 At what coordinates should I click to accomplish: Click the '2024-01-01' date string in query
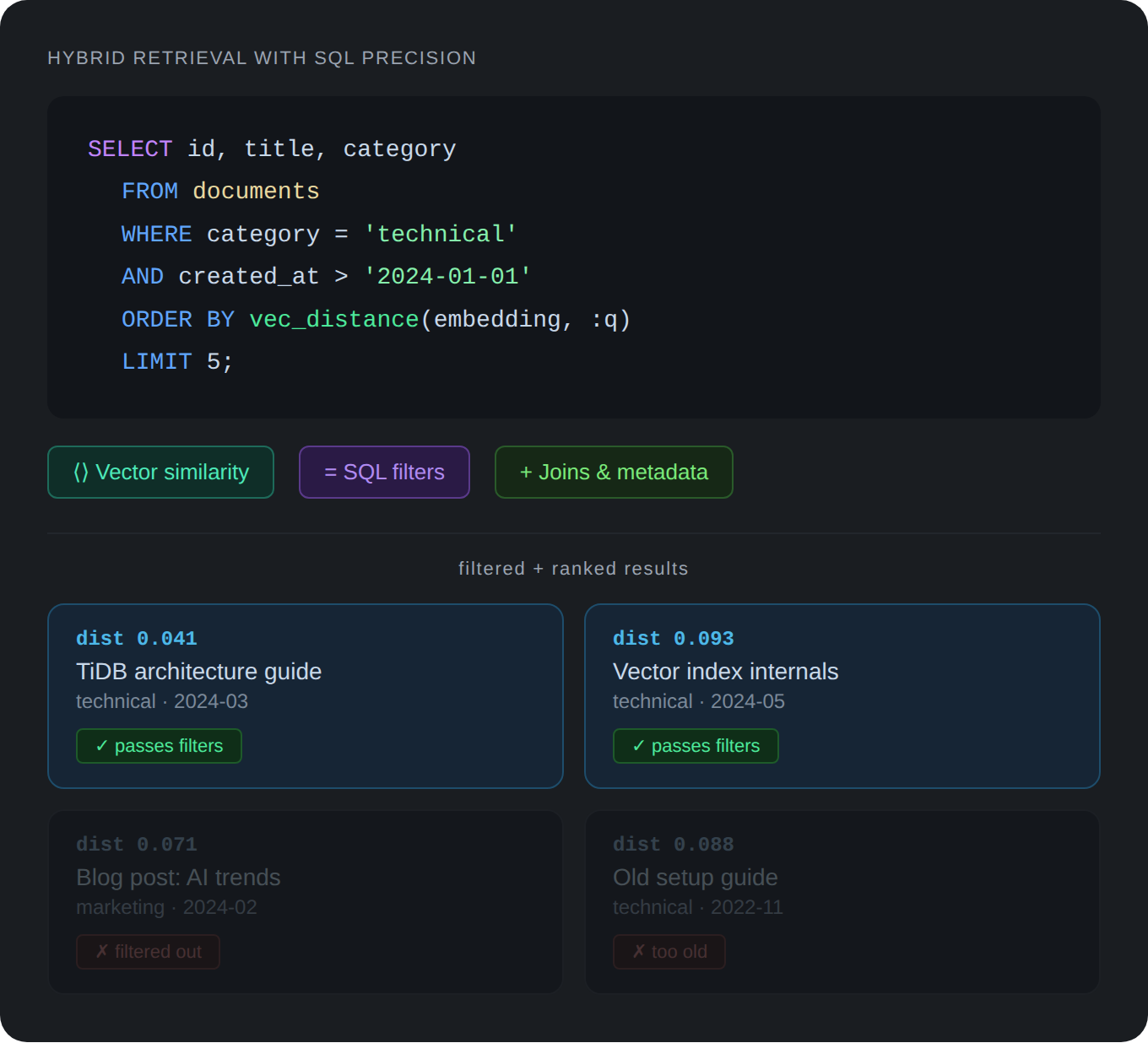pos(447,277)
